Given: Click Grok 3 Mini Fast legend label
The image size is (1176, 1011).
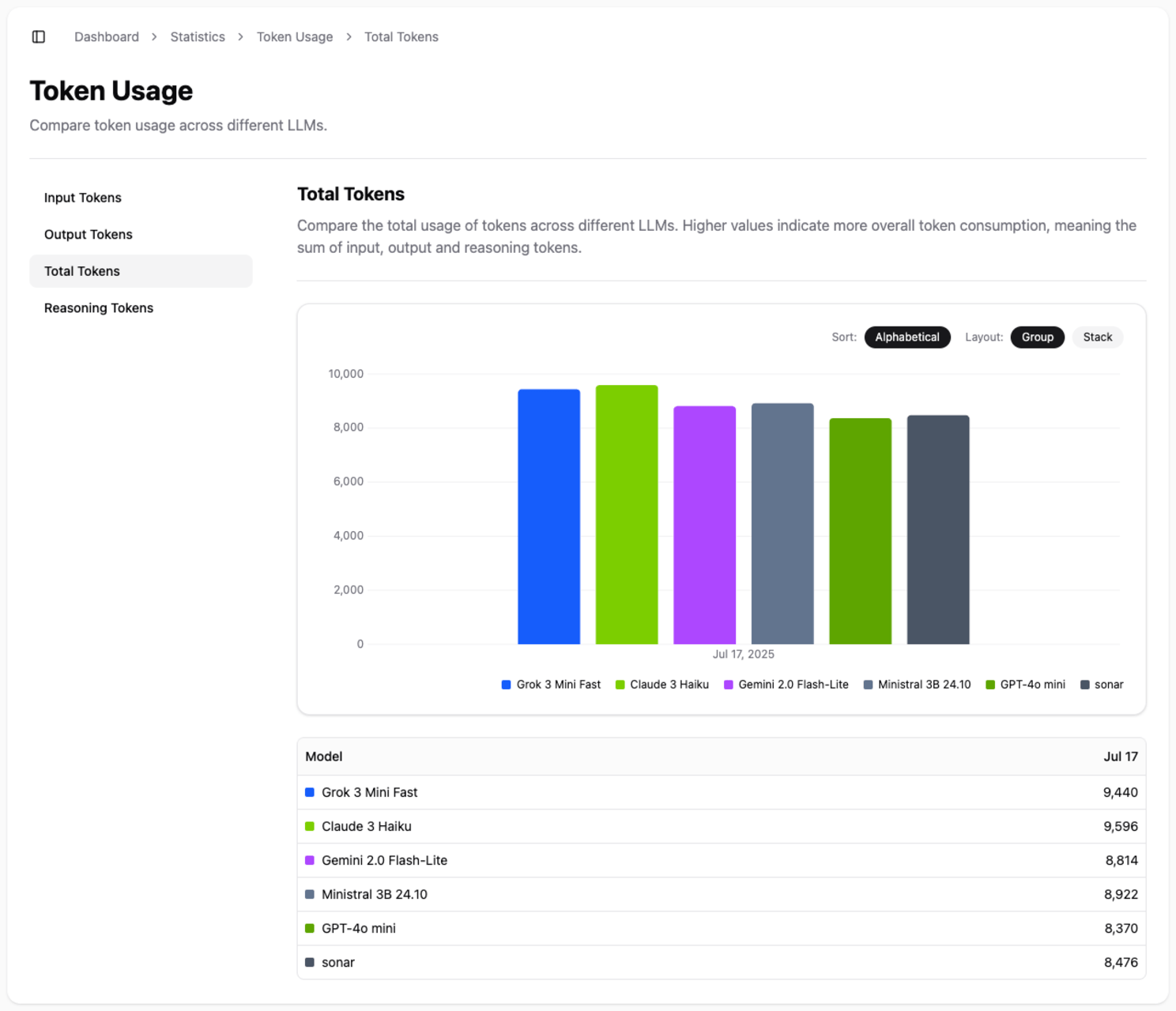Looking at the screenshot, I should click(559, 685).
